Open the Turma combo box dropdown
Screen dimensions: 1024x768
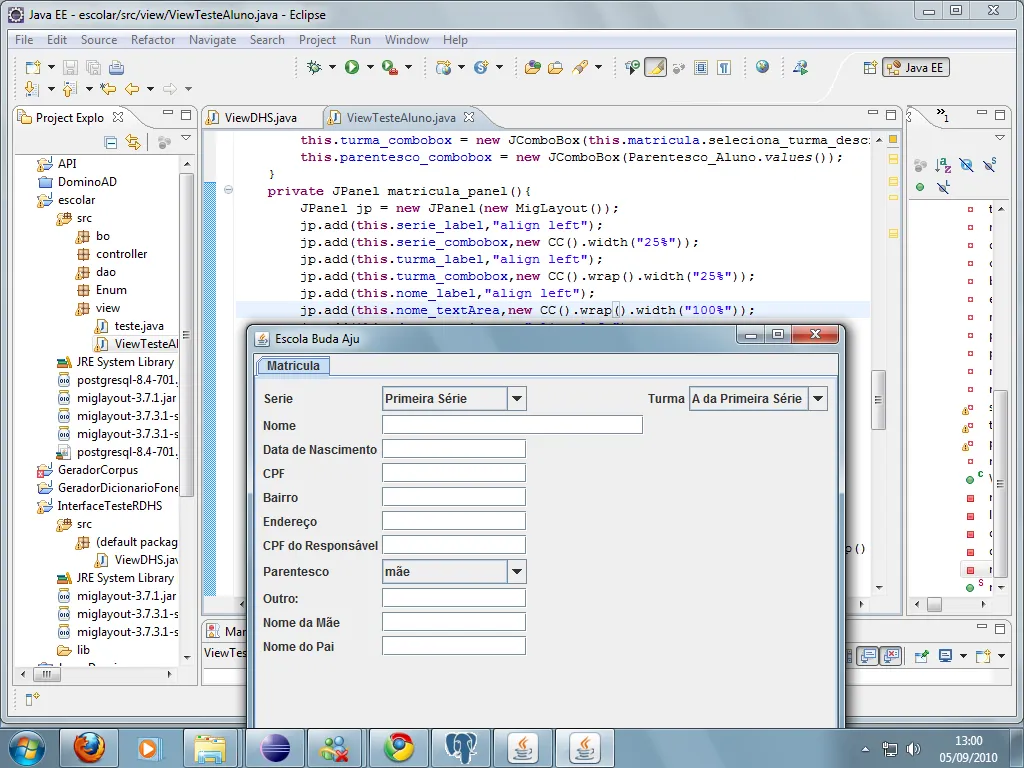click(818, 399)
